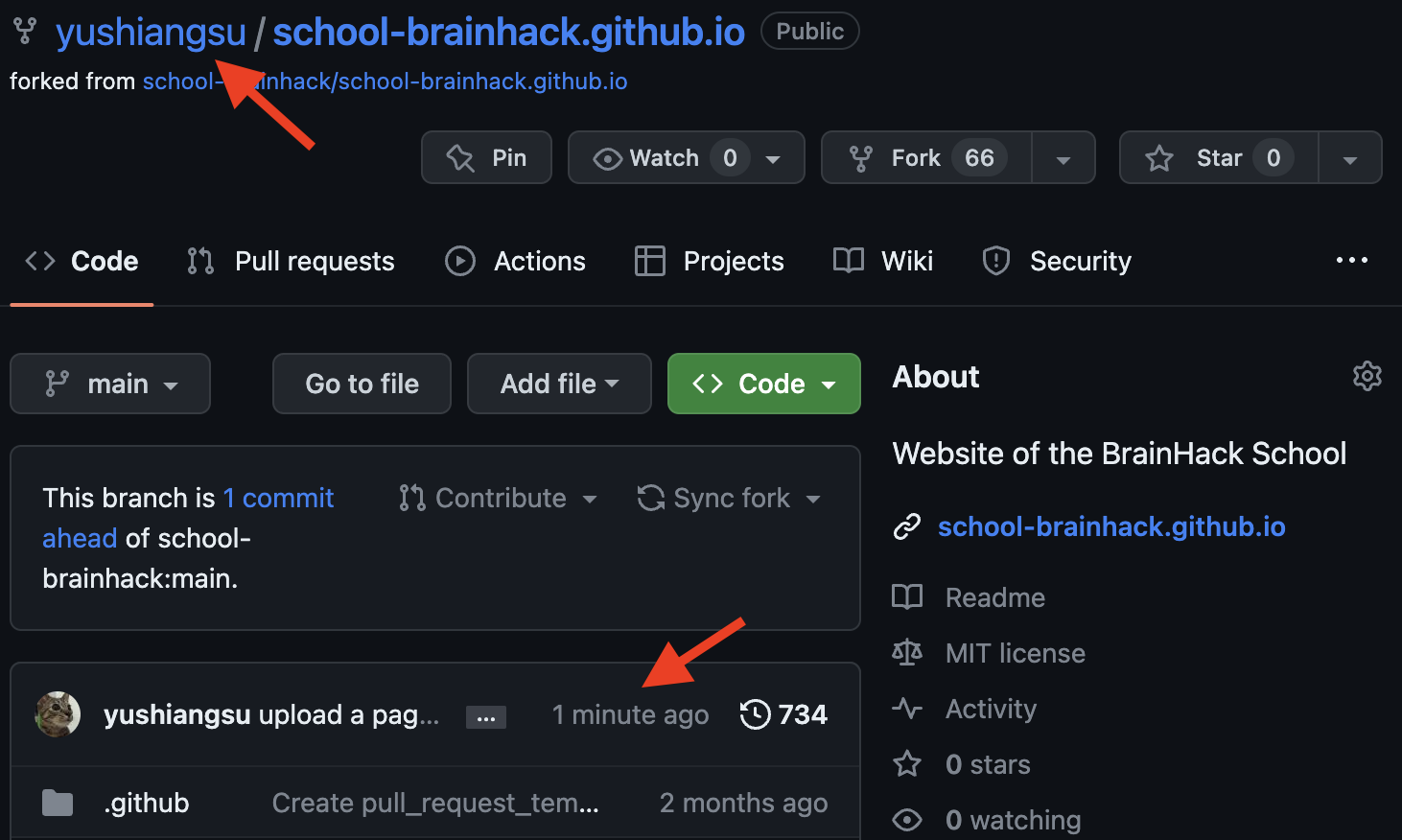
Task: Click the Fork count badge showing 66
Action: pos(979,157)
